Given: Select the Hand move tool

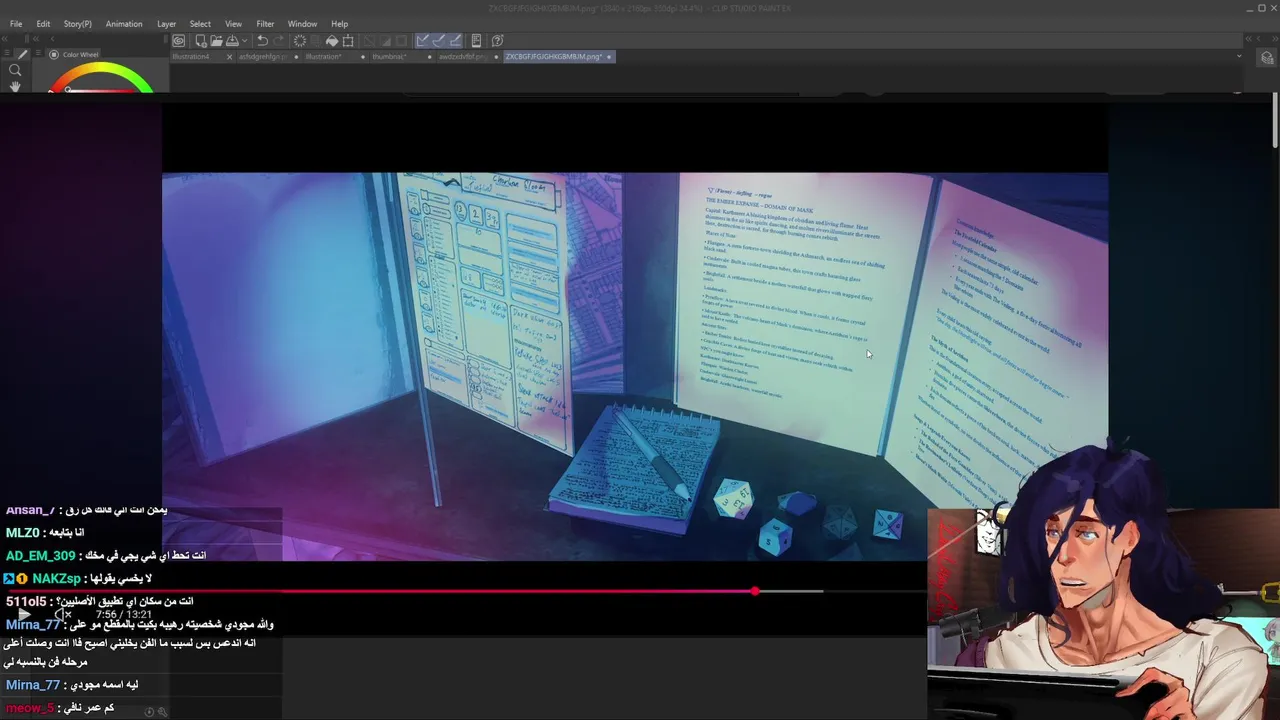Looking at the screenshot, I should [15, 87].
